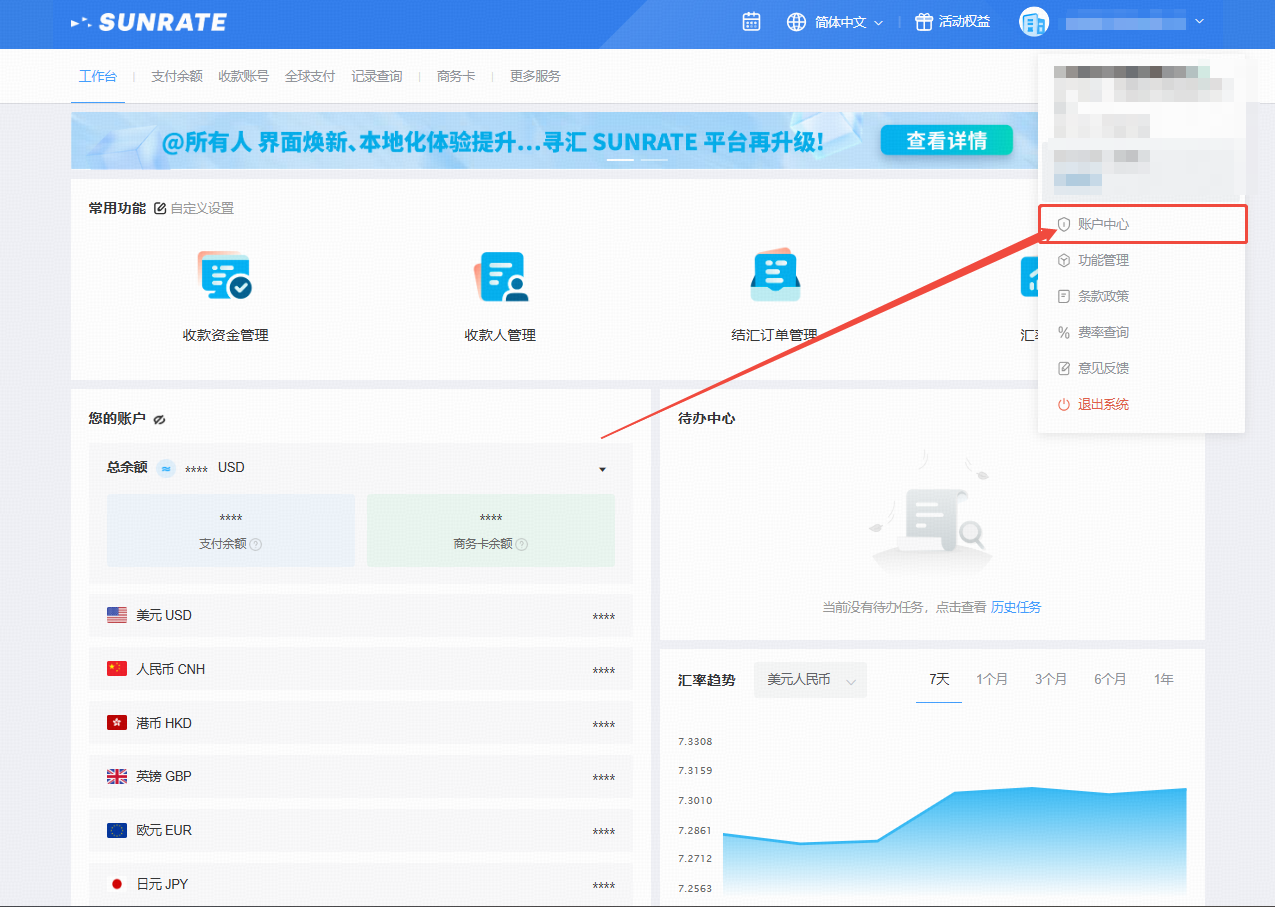Viewport: 1275px width, 907px height.
Task: Toggle balance visibility eye next to 您的账户
Action: click(x=160, y=419)
